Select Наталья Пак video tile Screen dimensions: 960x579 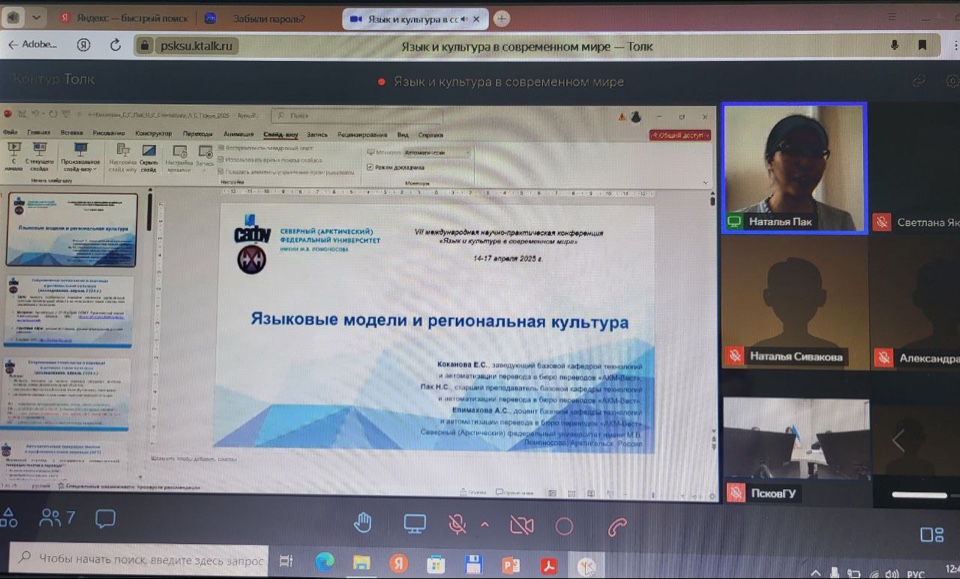point(794,168)
